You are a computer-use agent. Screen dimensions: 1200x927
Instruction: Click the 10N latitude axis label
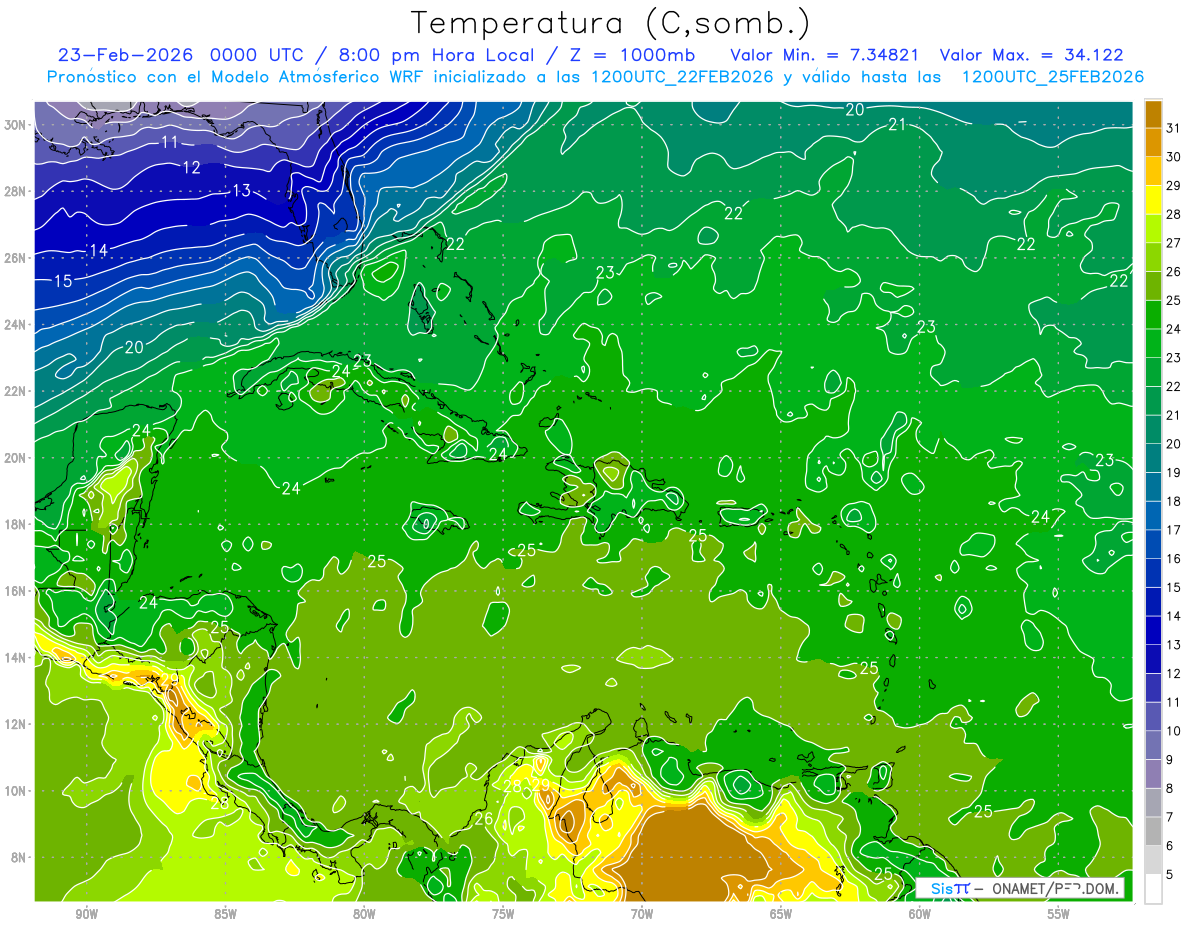click(x=17, y=790)
